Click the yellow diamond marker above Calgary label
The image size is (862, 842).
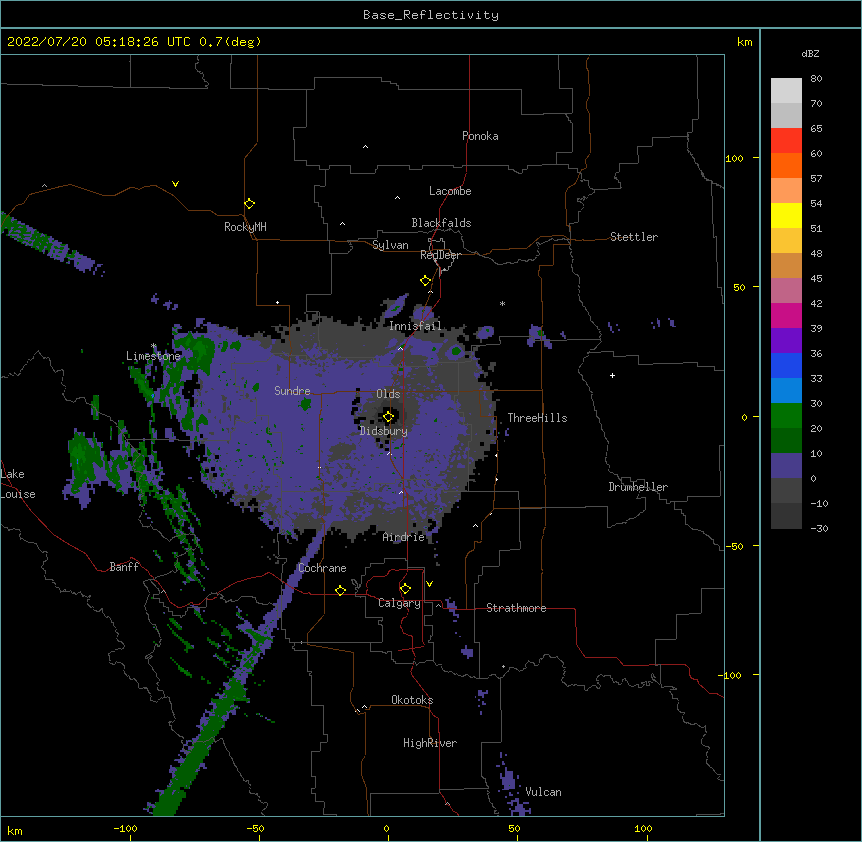[x=405, y=589]
